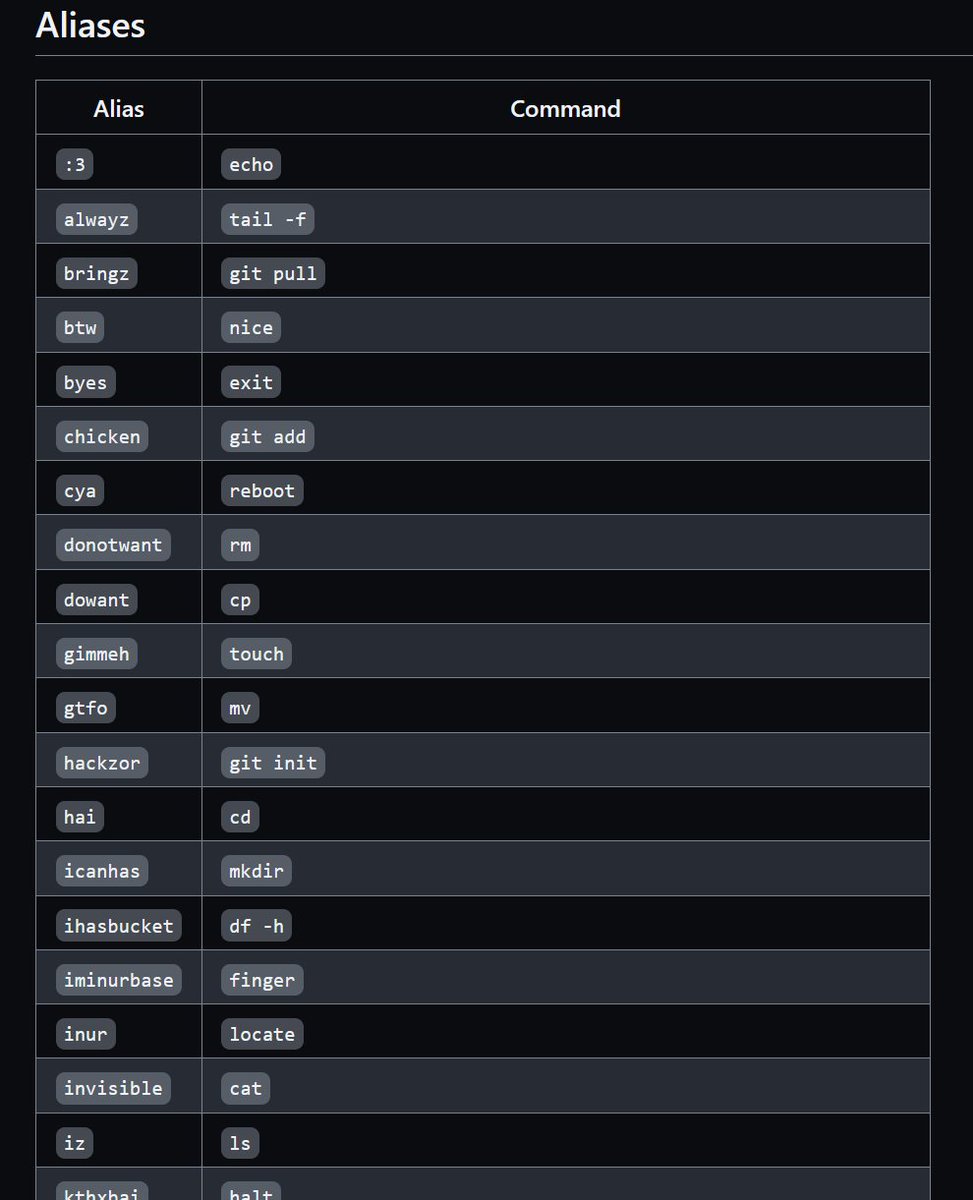Click the icanhas alias code
973x1200 pixels.
(102, 871)
